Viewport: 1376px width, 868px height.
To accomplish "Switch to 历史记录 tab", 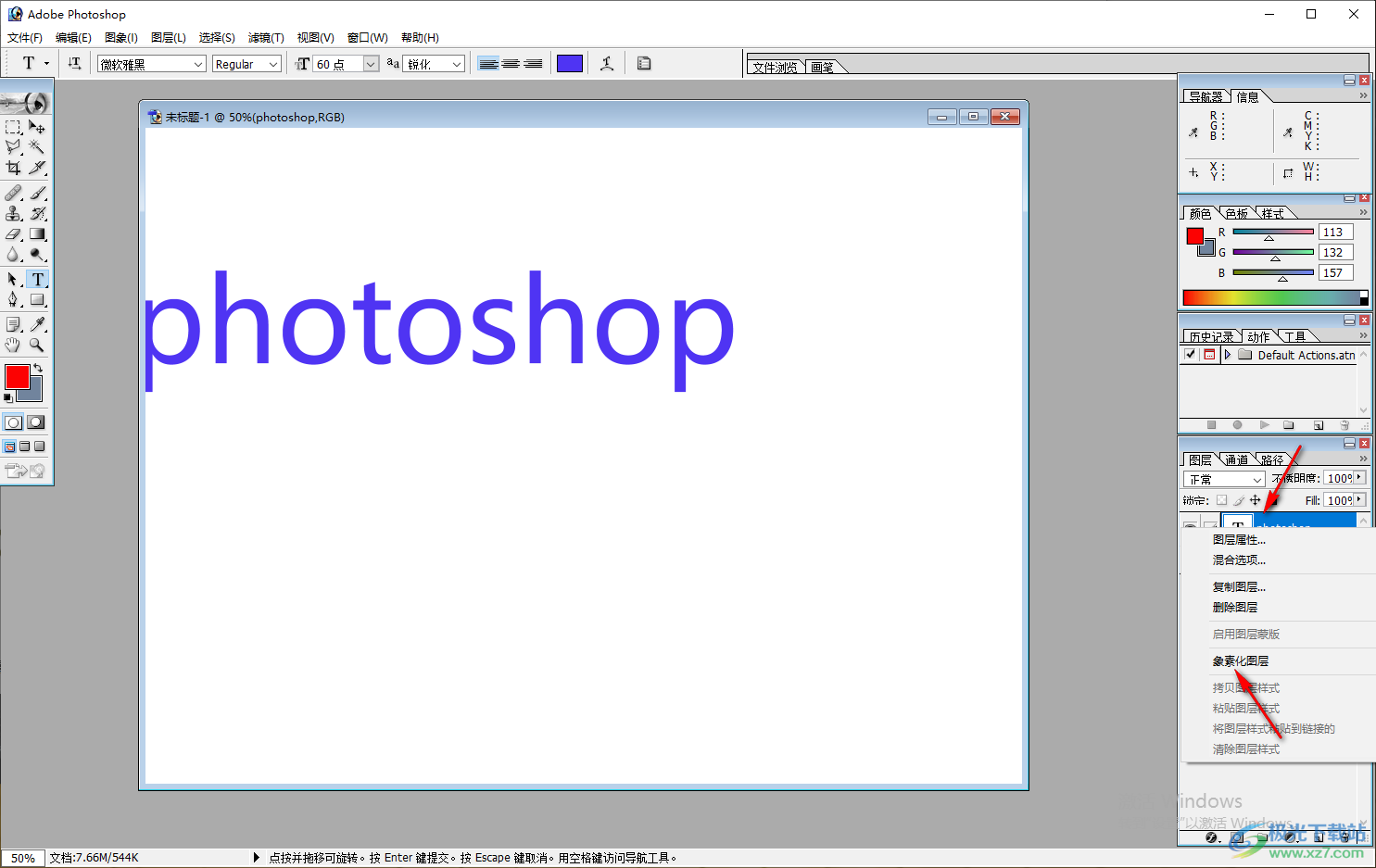I will click(1211, 336).
